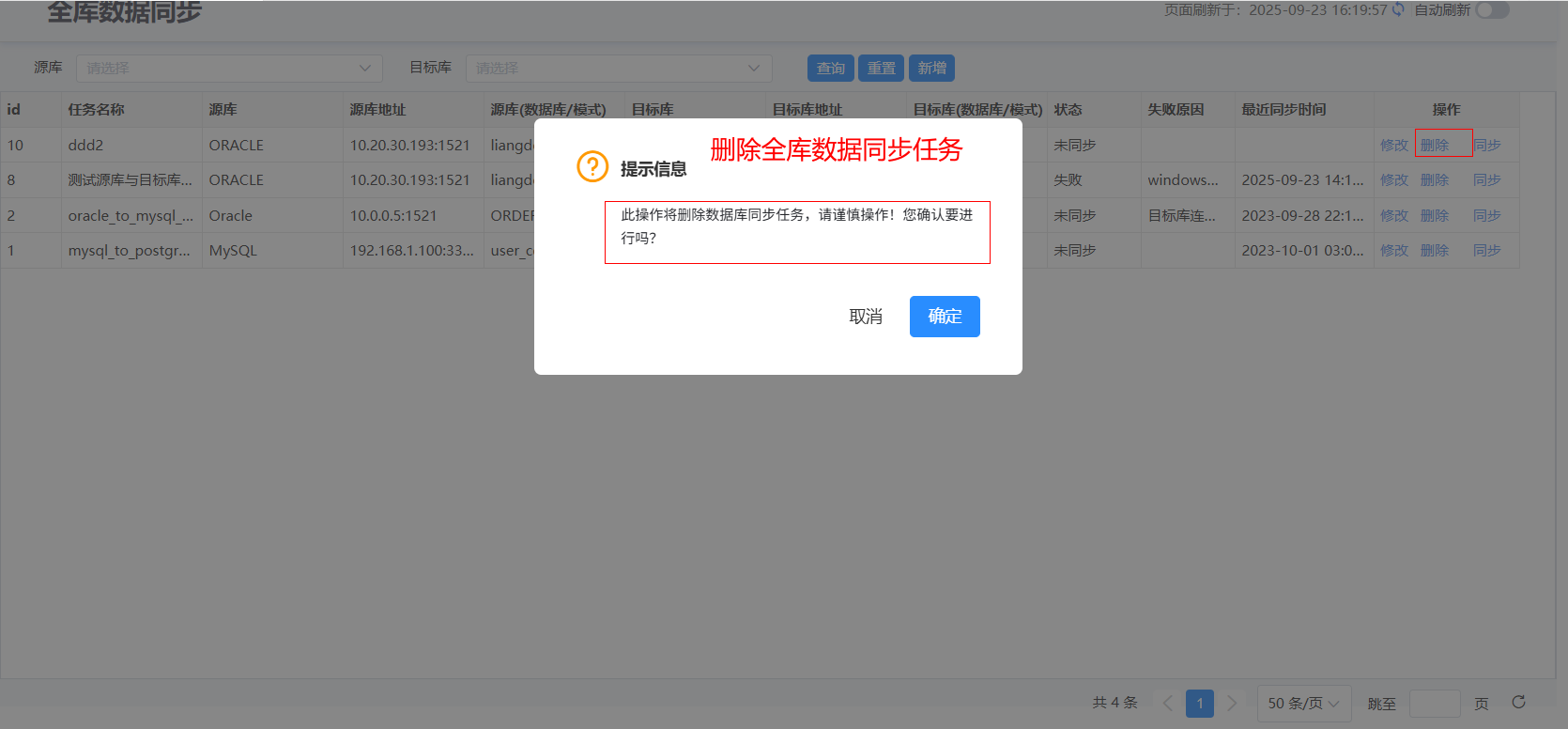Click the 重置 button
Viewport: 1568px width, 729px height.
[x=881, y=69]
